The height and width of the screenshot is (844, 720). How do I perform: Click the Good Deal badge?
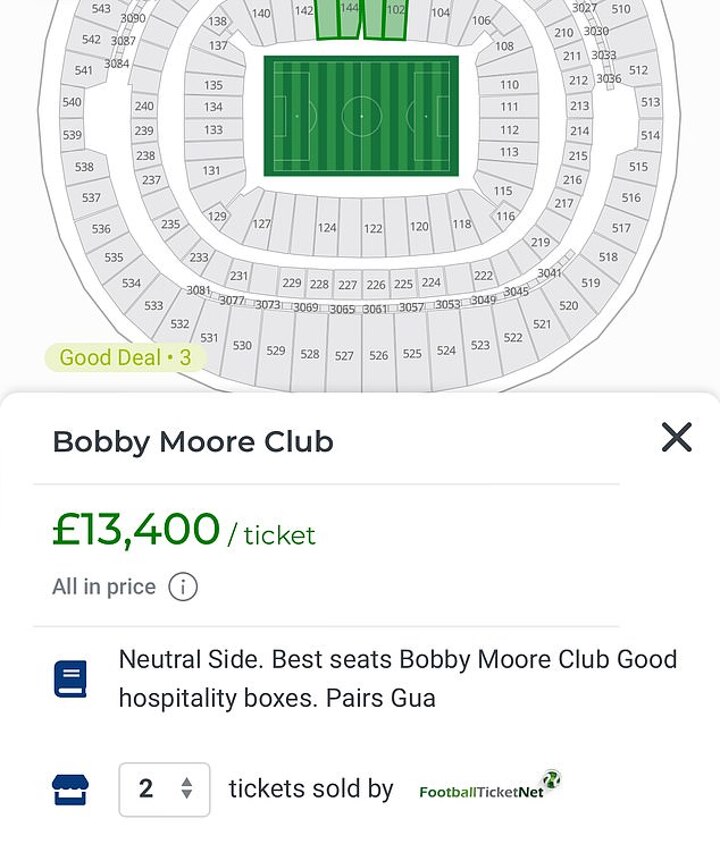pos(125,357)
